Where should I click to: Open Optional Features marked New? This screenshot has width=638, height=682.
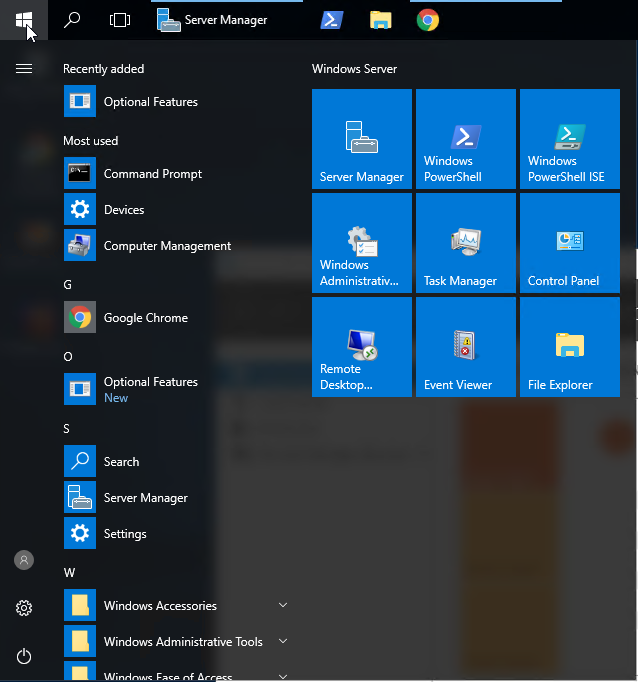pos(177,389)
